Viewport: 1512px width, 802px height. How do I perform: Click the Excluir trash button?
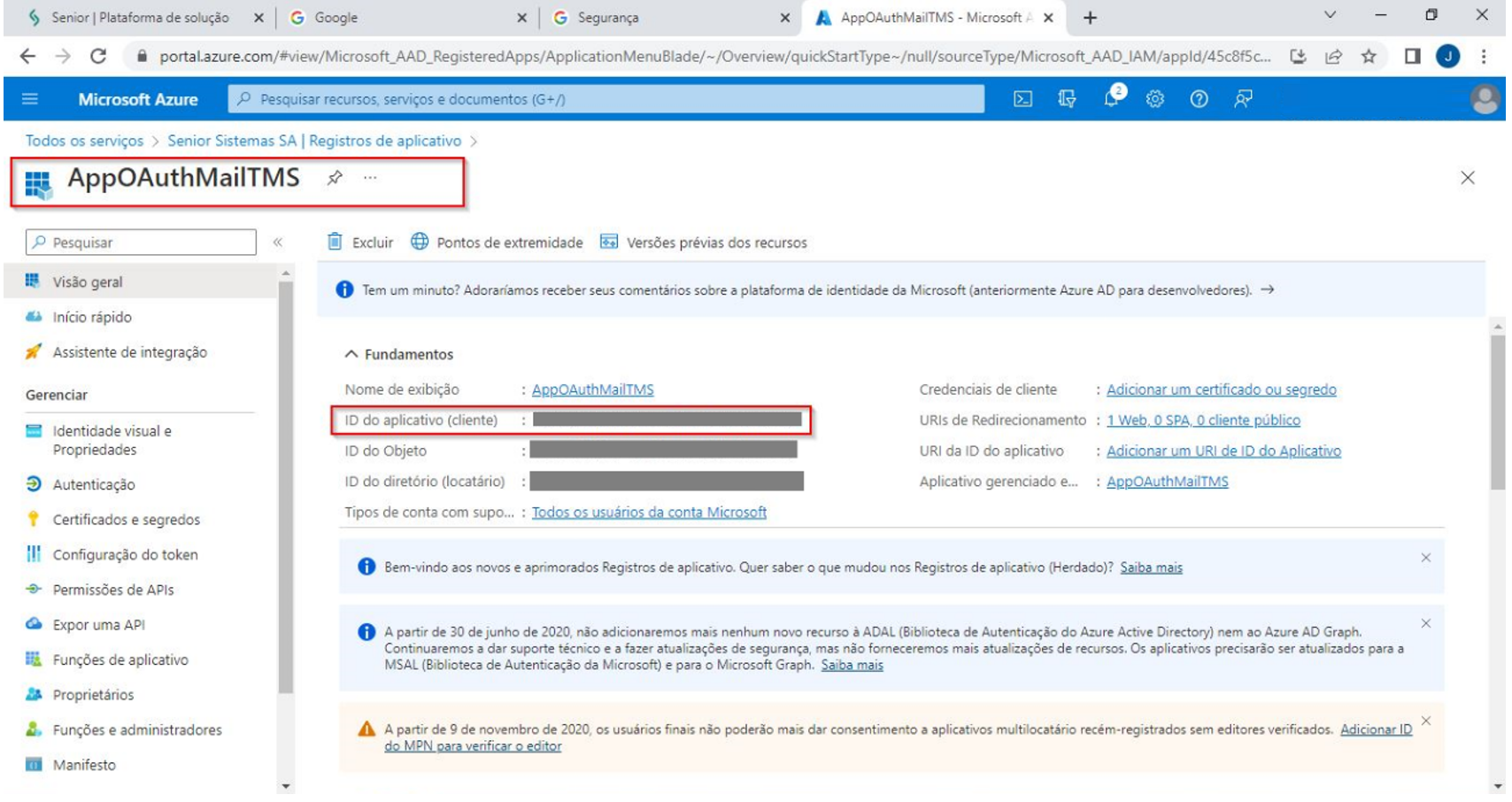pos(360,243)
